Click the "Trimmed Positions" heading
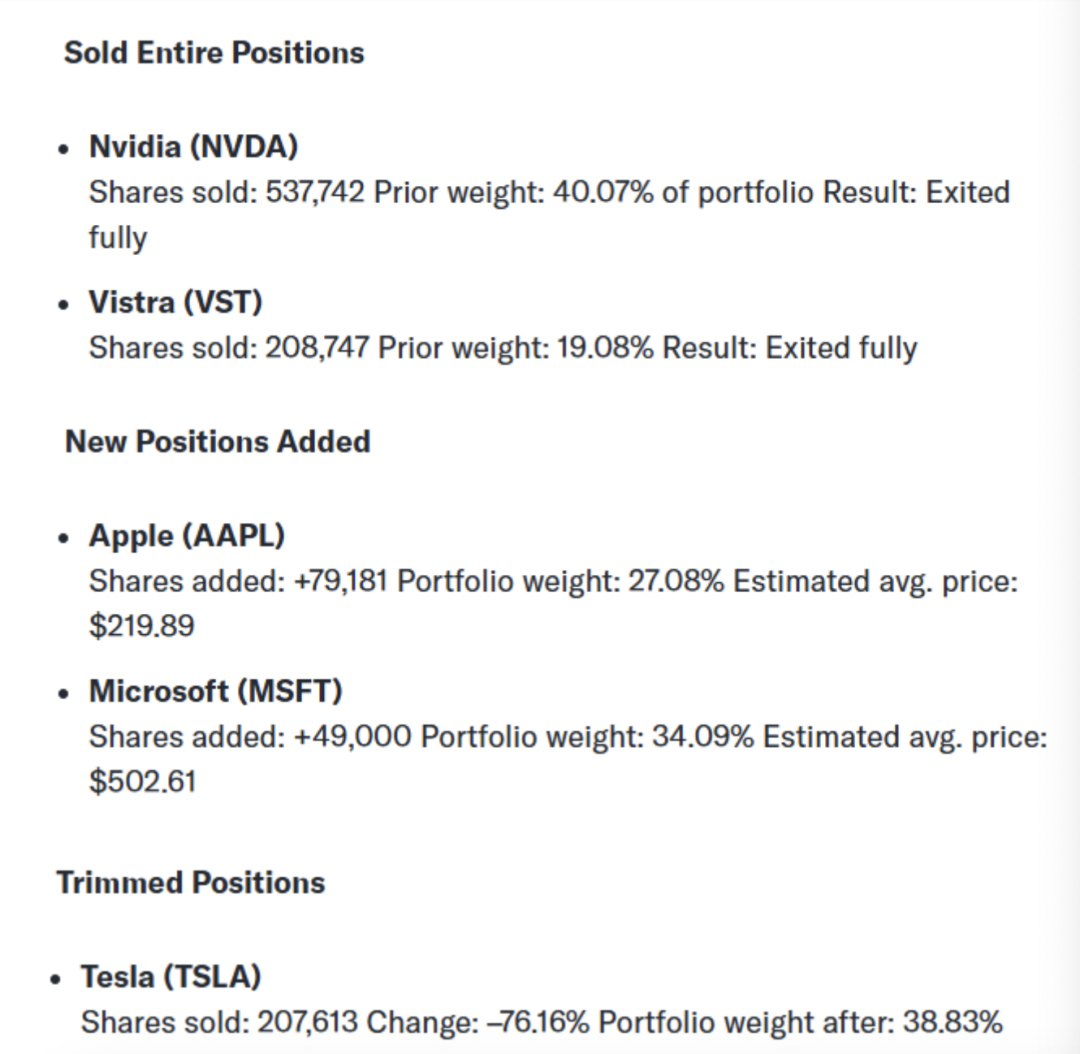Screen dimensions: 1080x1054 [190, 883]
